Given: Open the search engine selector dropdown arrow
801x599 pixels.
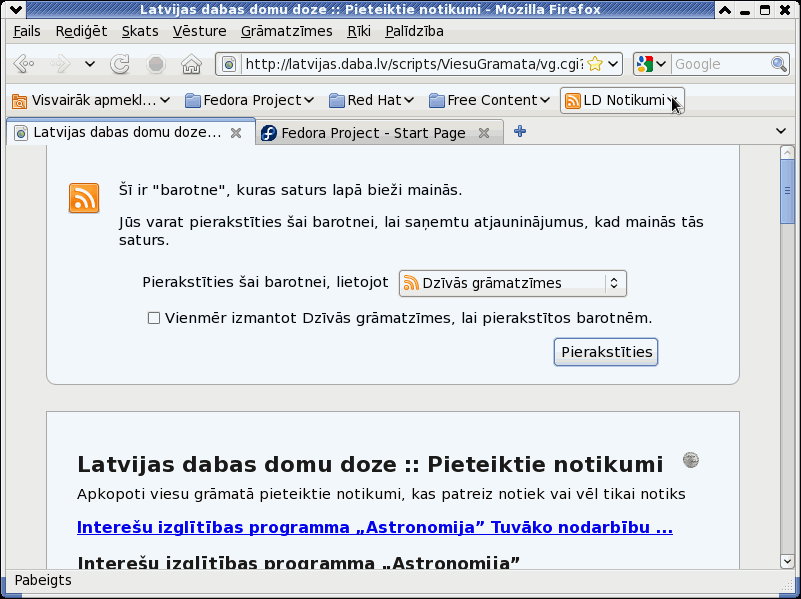Looking at the screenshot, I should click(x=661, y=64).
